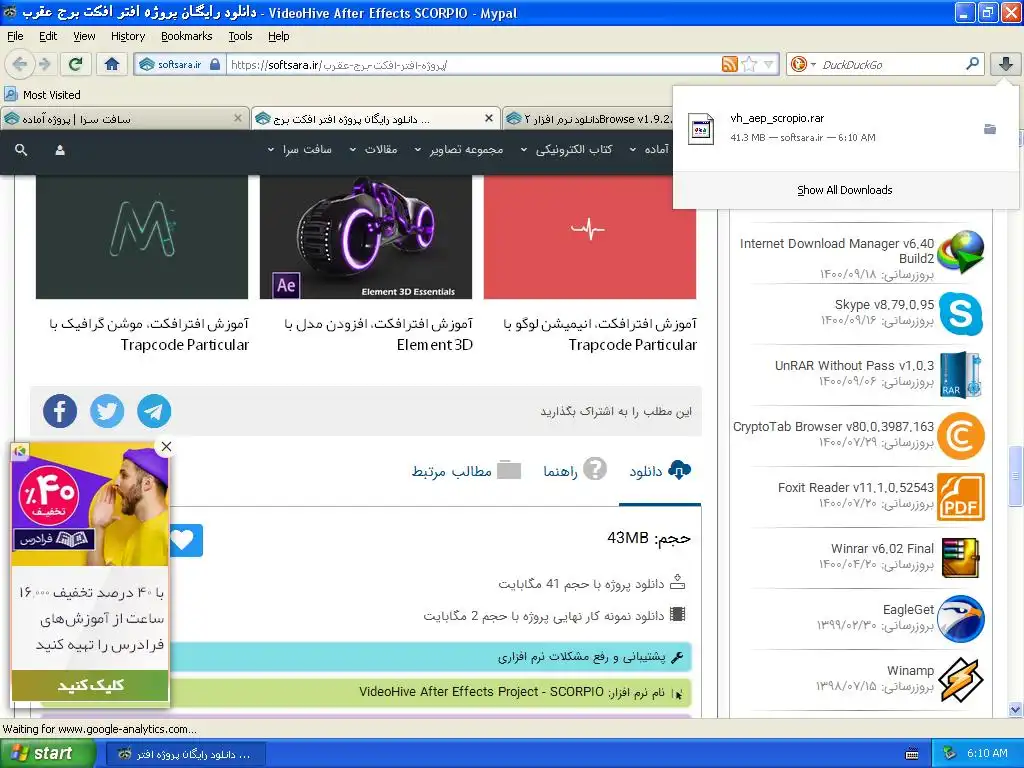Click the Skype logo icon
This screenshot has width=1024, height=768.
pos(961,315)
